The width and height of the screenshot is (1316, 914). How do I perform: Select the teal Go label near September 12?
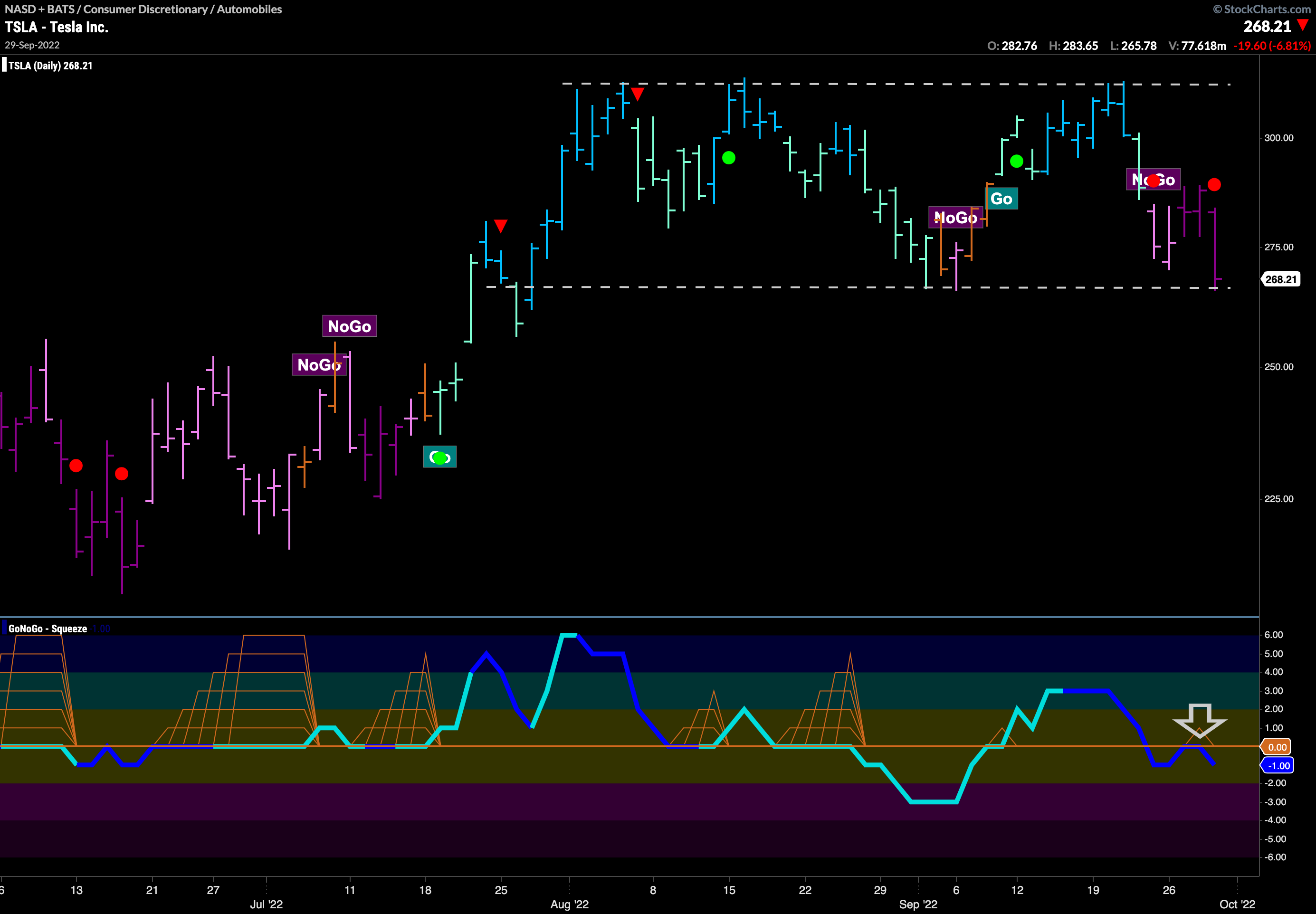pos(1001,199)
